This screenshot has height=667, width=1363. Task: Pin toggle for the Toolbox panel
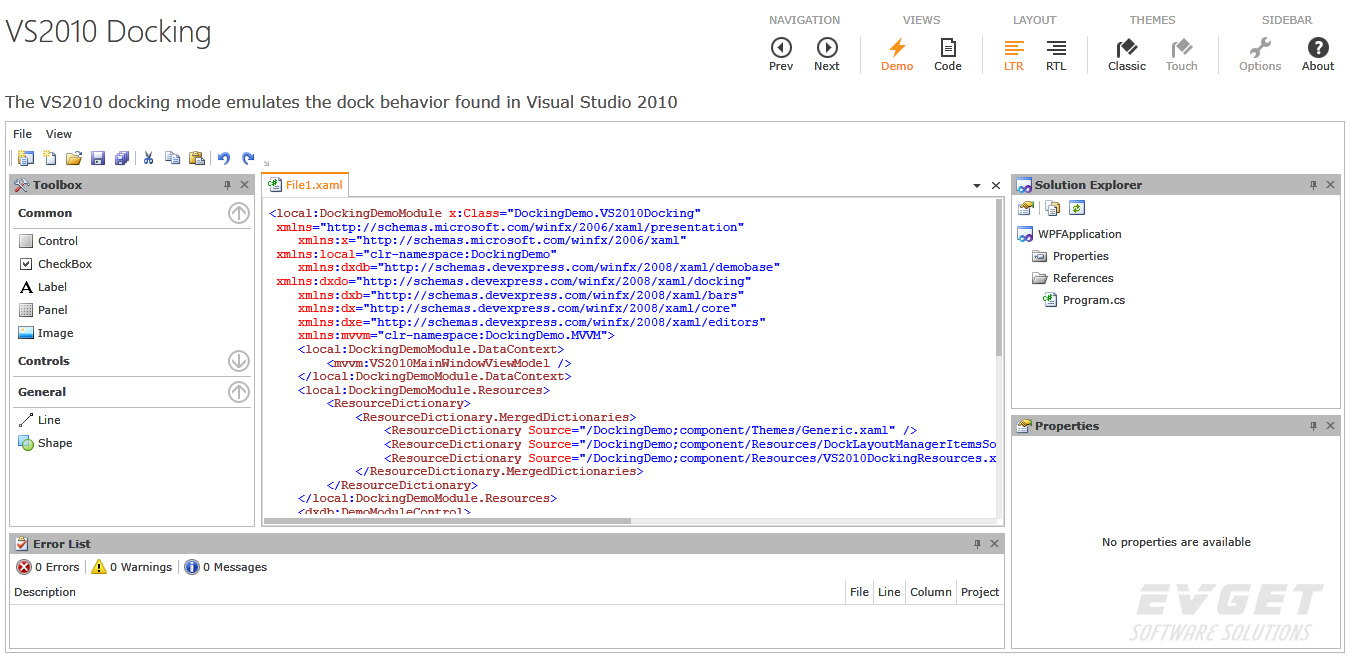pyautogui.click(x=228, y=185)
